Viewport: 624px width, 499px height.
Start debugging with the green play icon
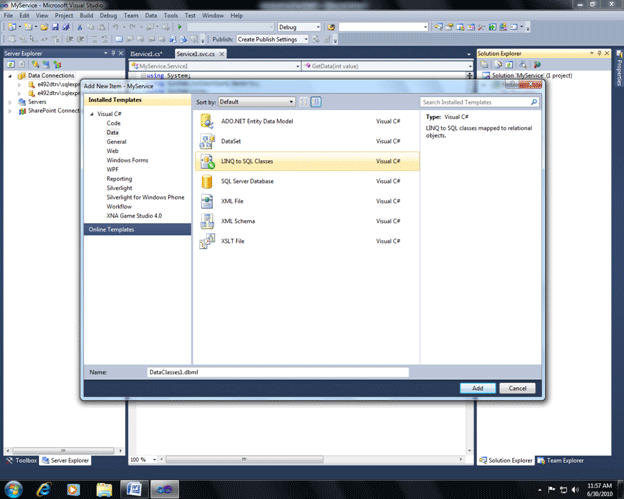pos(179,27)
